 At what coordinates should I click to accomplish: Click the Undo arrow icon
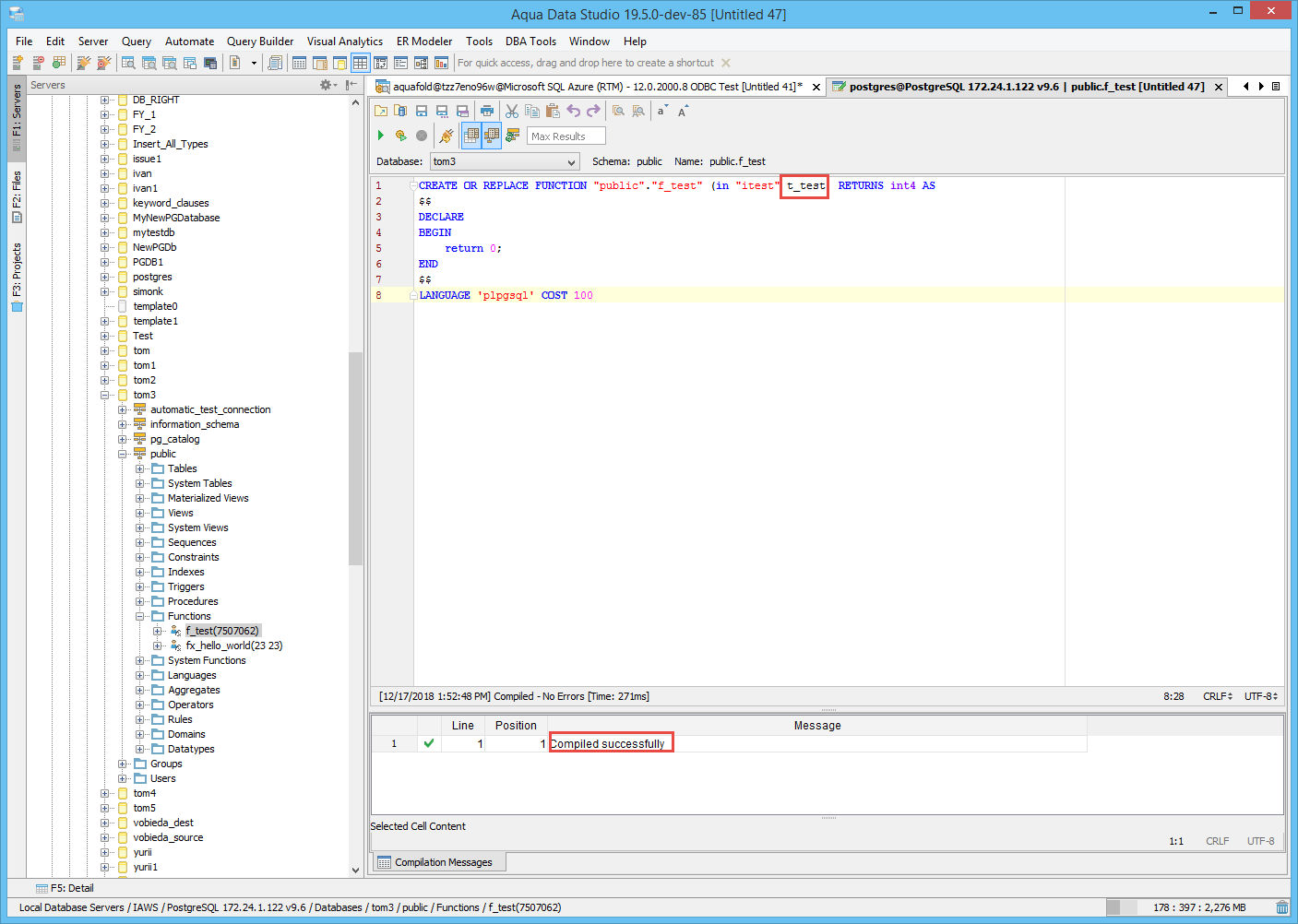[574, 111]
